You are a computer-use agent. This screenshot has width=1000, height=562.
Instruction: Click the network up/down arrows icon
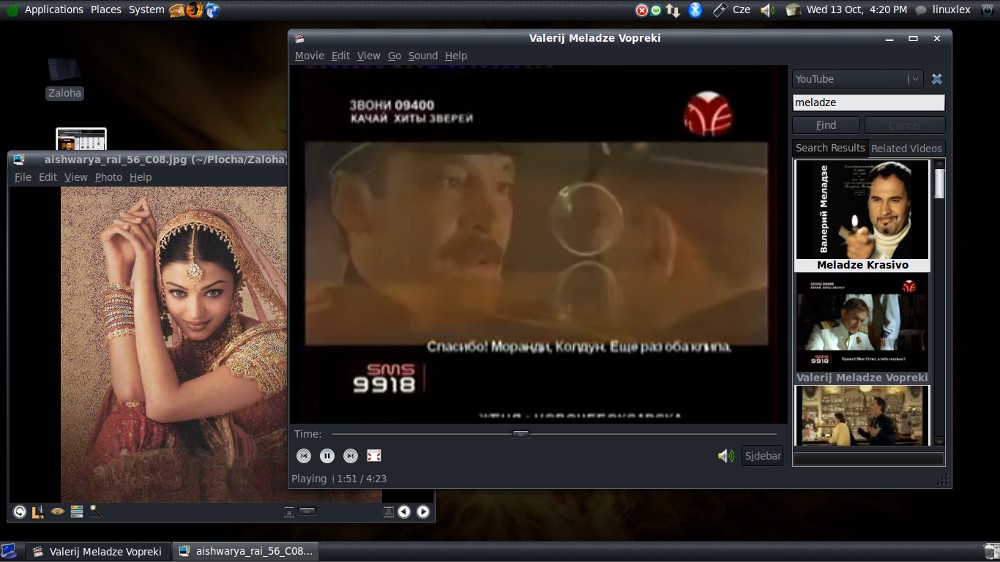673,10
